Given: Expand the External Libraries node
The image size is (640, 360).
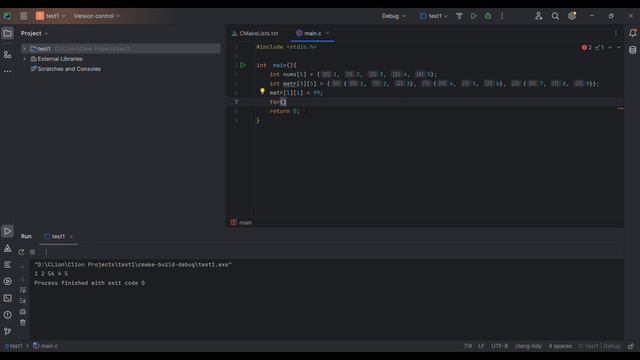Looking at the screenshot, I should click(24, 59).
